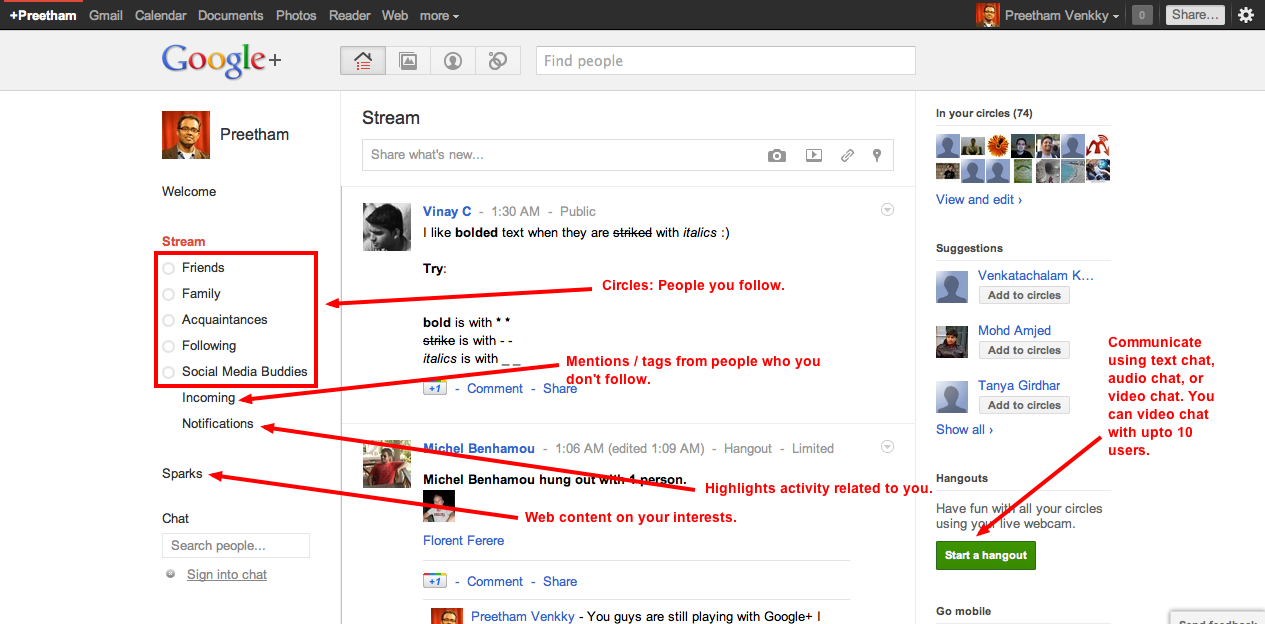This screenshot has width=1265, height=624.
Task: Share Michel Benhamou's post
Action: [560, 581]
